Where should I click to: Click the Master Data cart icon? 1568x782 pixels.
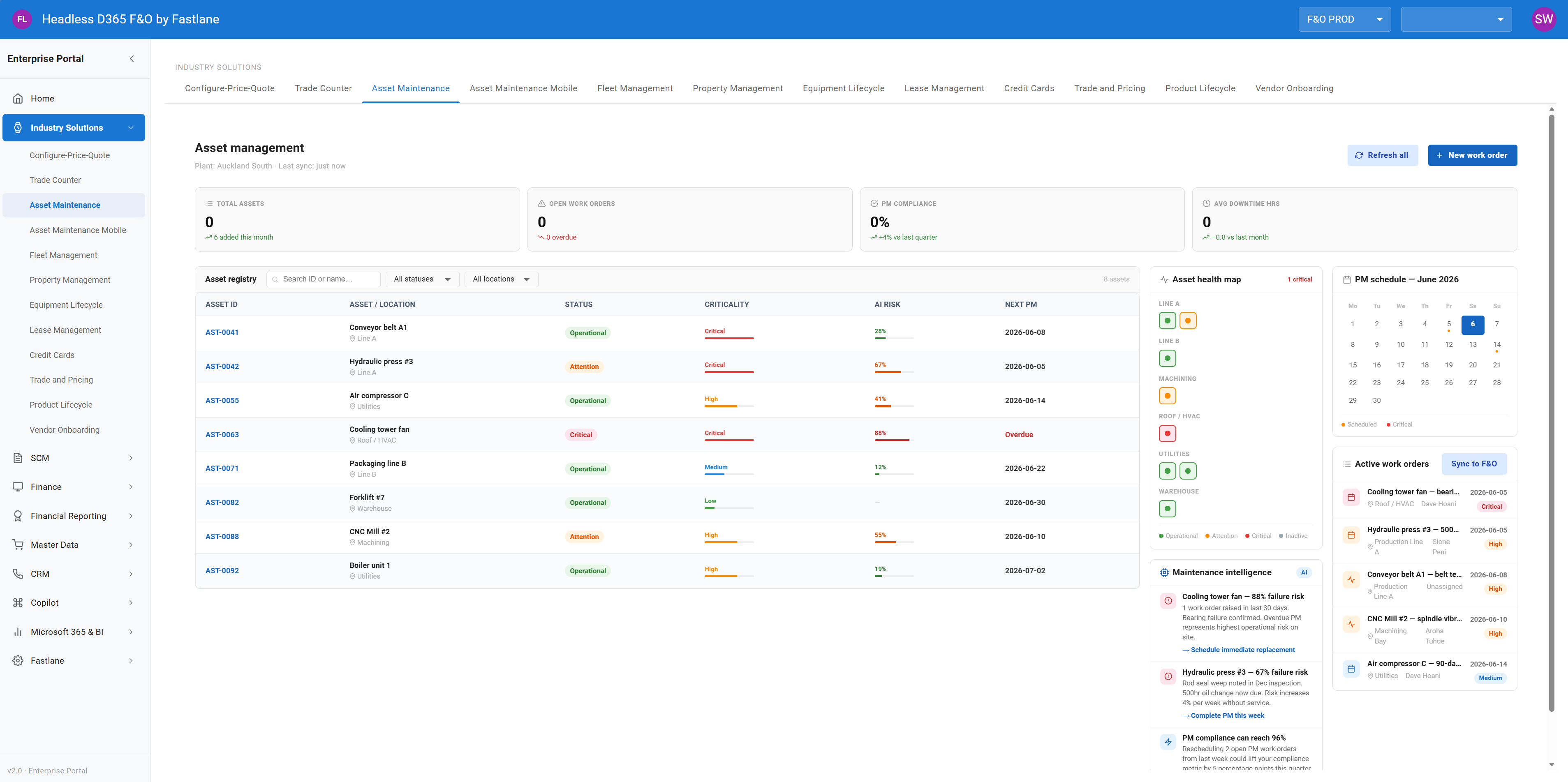coord(18,544)
